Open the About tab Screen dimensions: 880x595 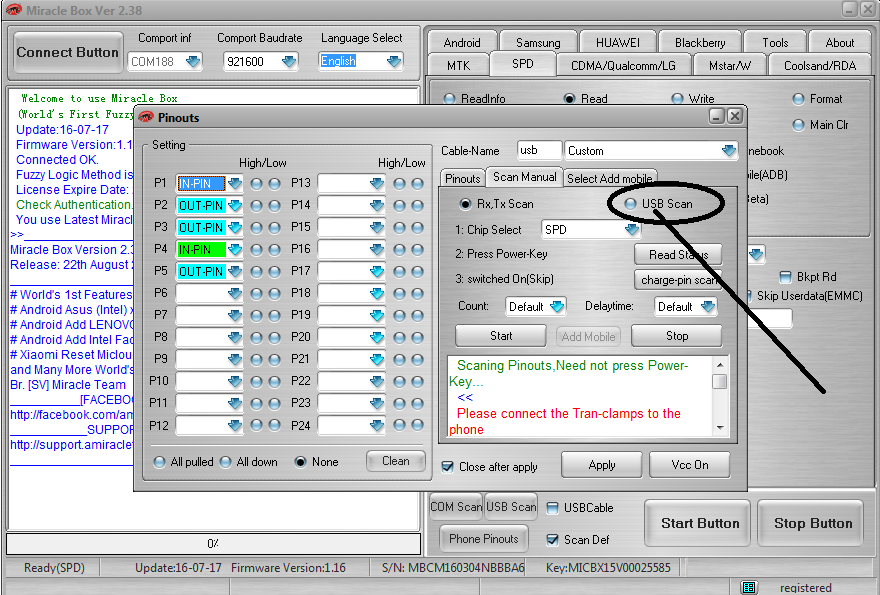[x=840, y=43]
